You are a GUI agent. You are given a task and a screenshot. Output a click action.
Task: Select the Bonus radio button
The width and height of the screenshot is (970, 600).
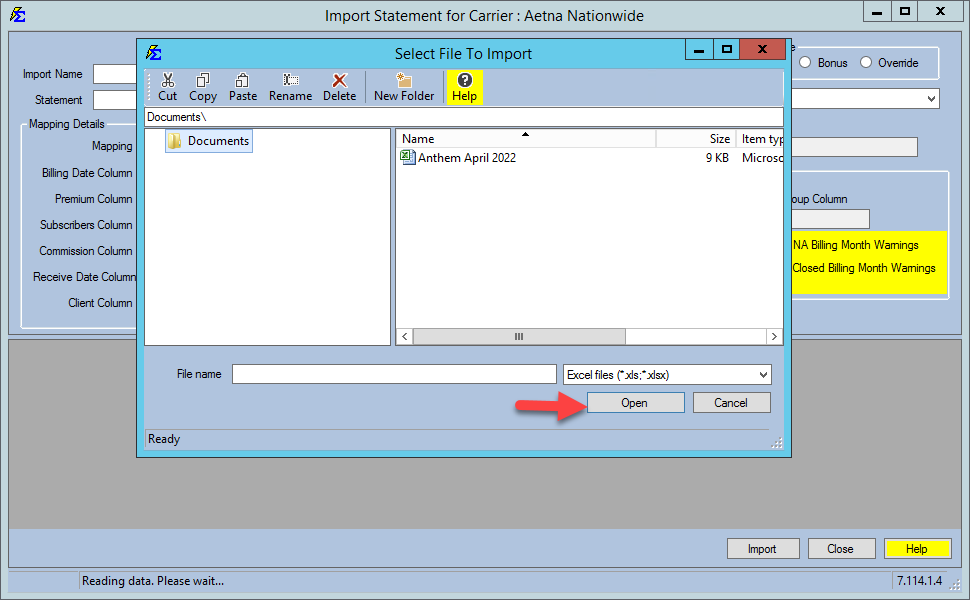(x=805, y=63)
